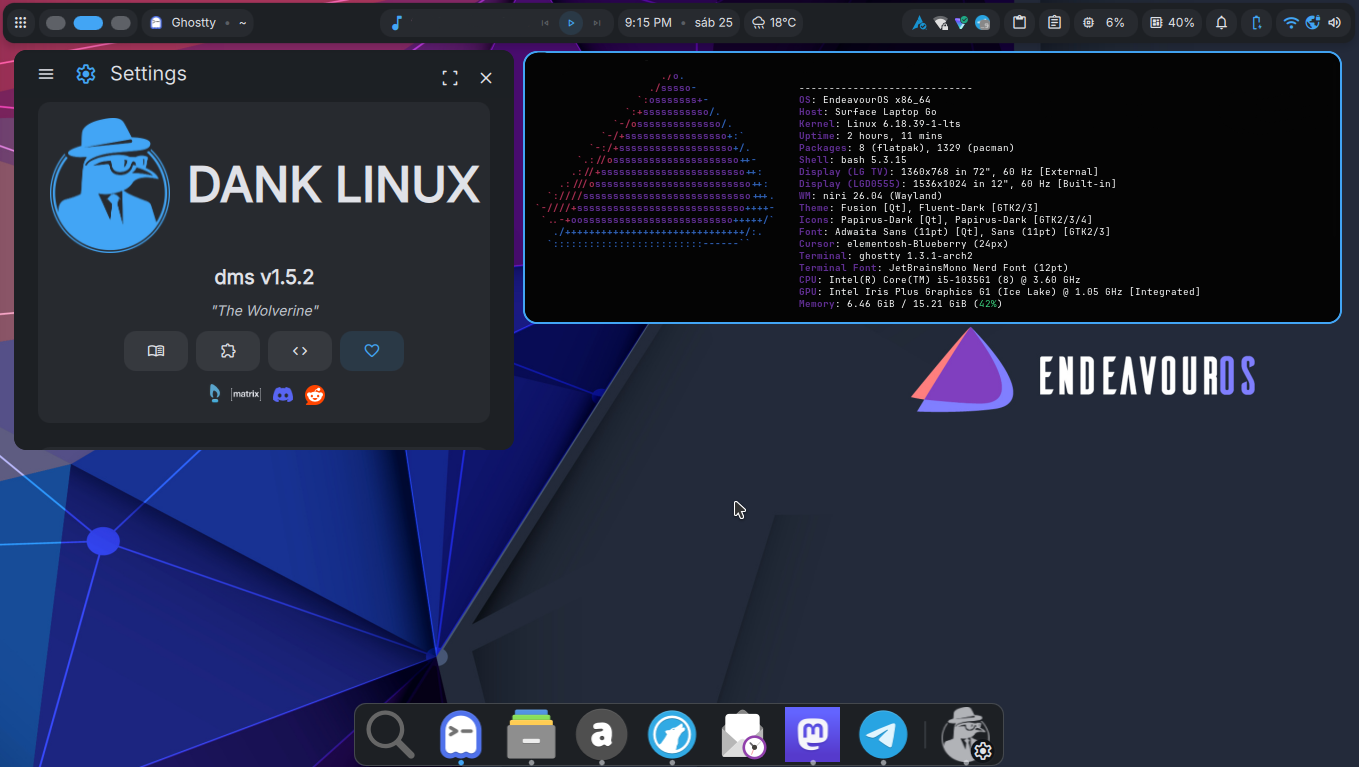1359x767 pixels.
Task: Click the VPN globe icon beside Wi-Fi
Action: 1313,22
